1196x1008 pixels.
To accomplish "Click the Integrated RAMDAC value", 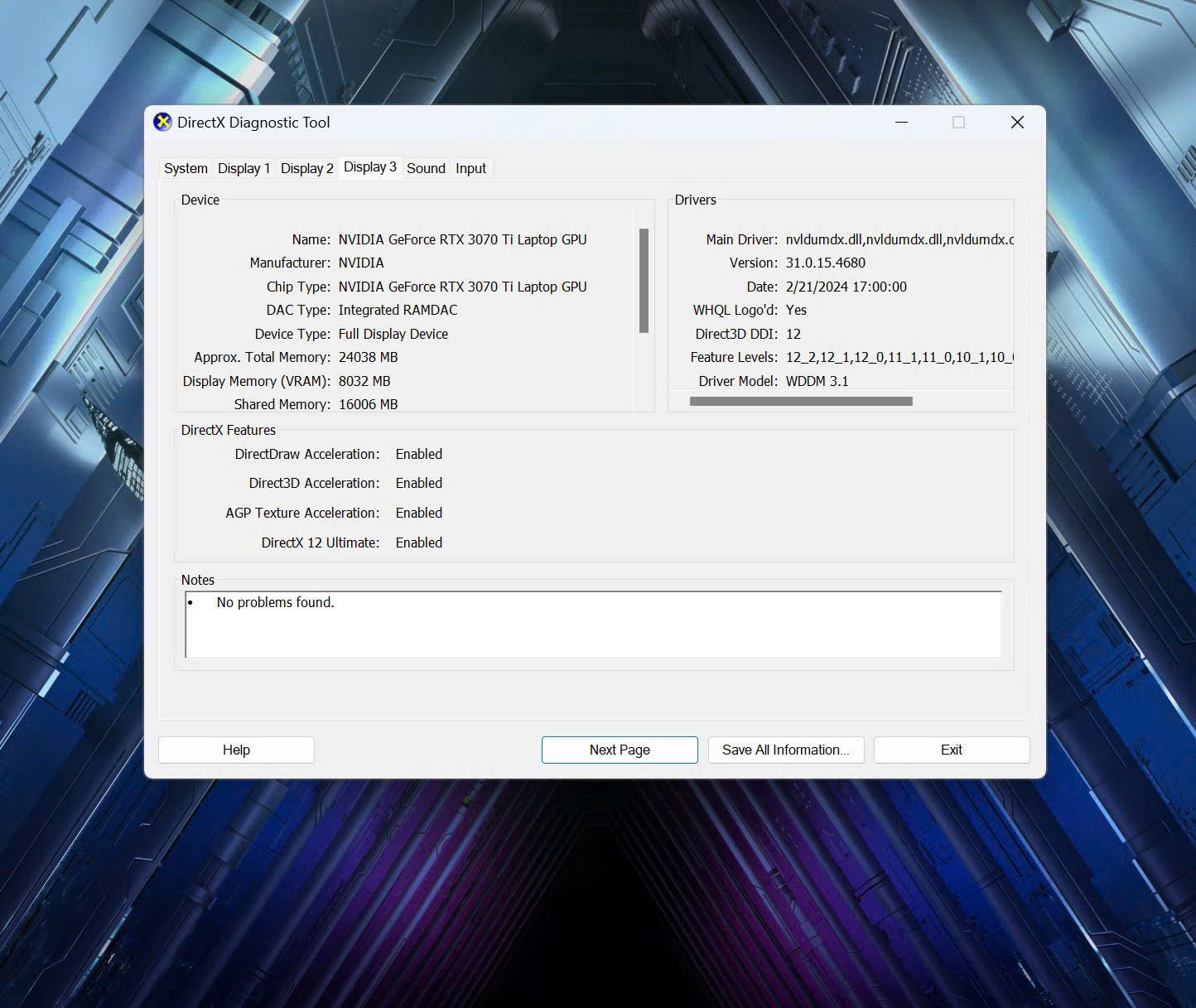I will tap(398, 310).
